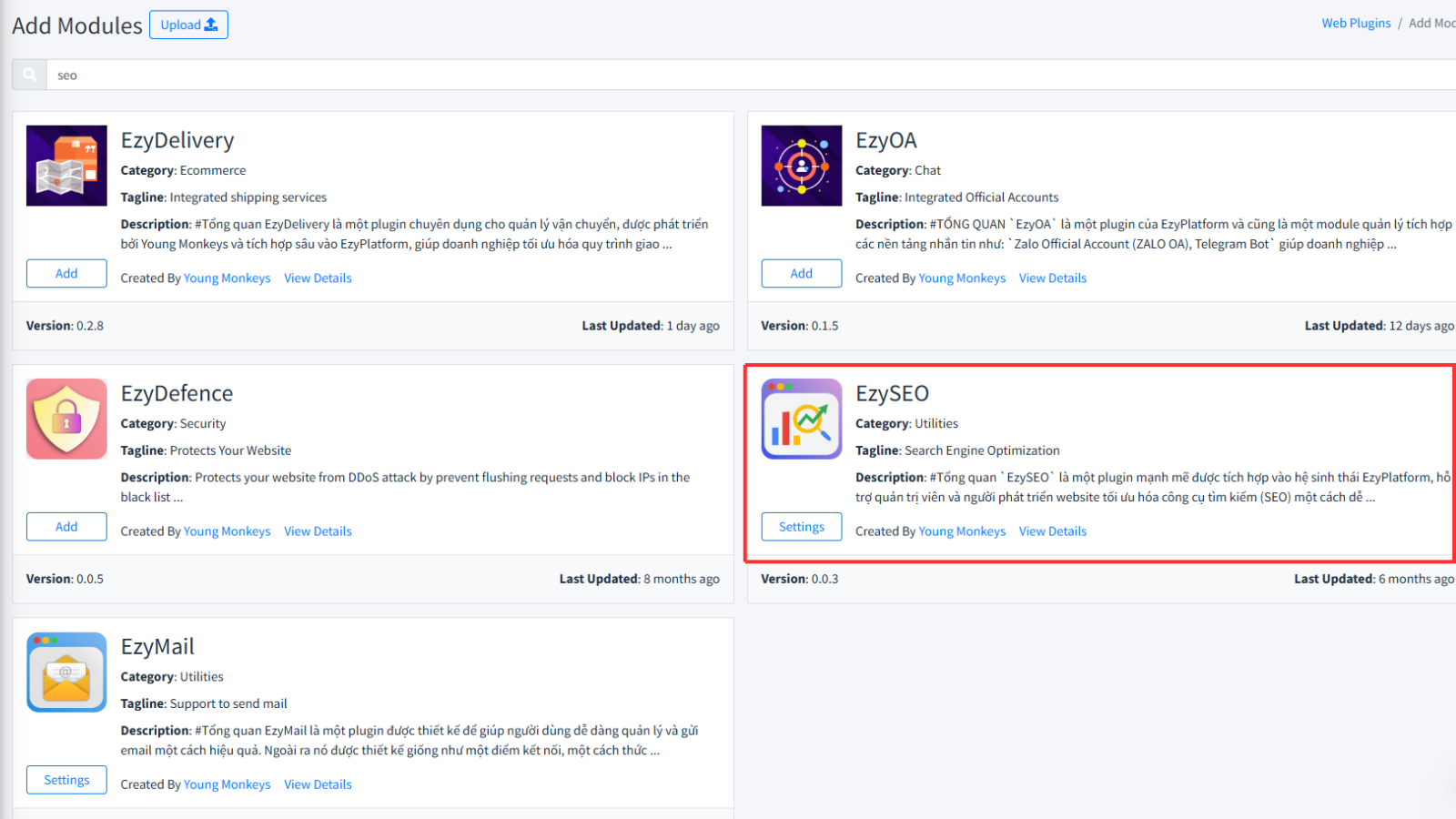Viewport: 1456px width, 819px height.
Task: Click 'Tagline: Protects Your Website'
Action: 206,450
